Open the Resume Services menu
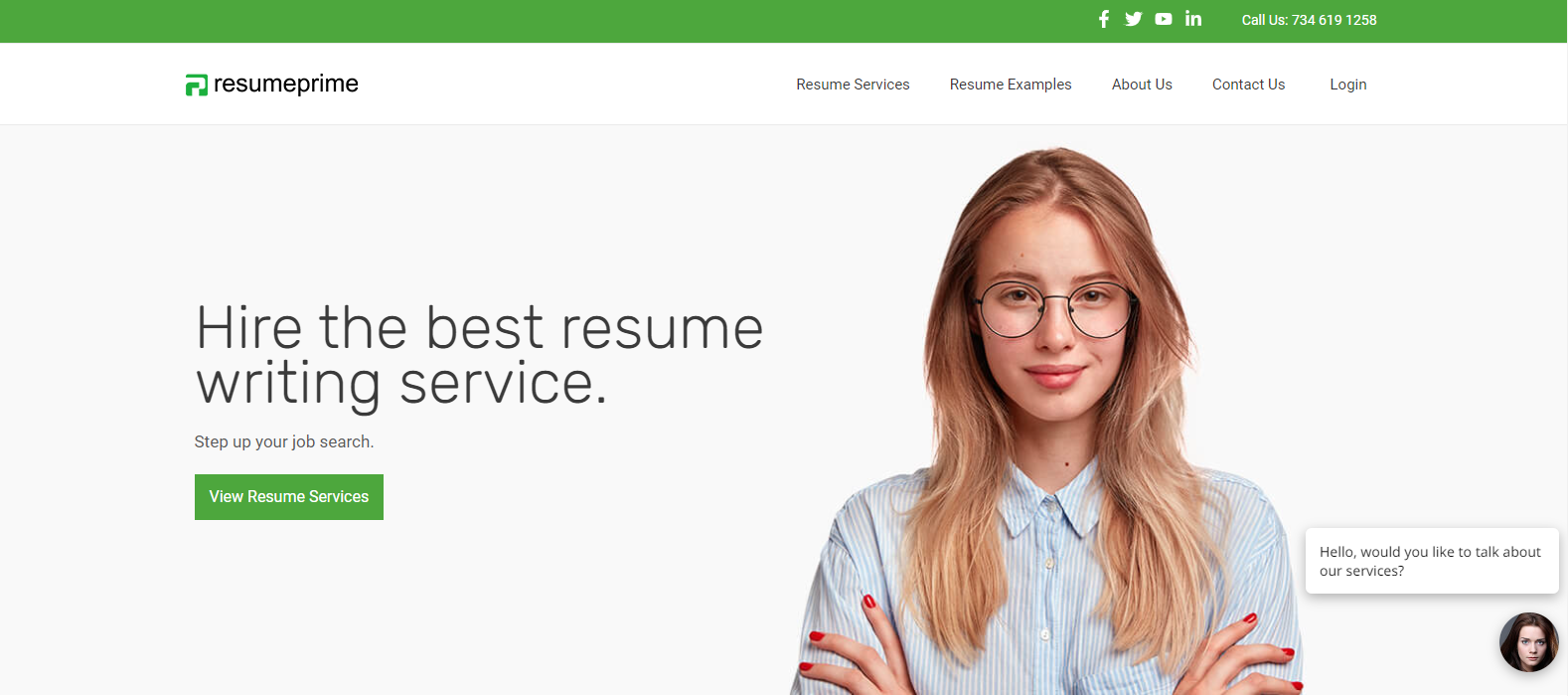Image resolution: width=1568 pixels, height=696 pixels. click(853, 85)
